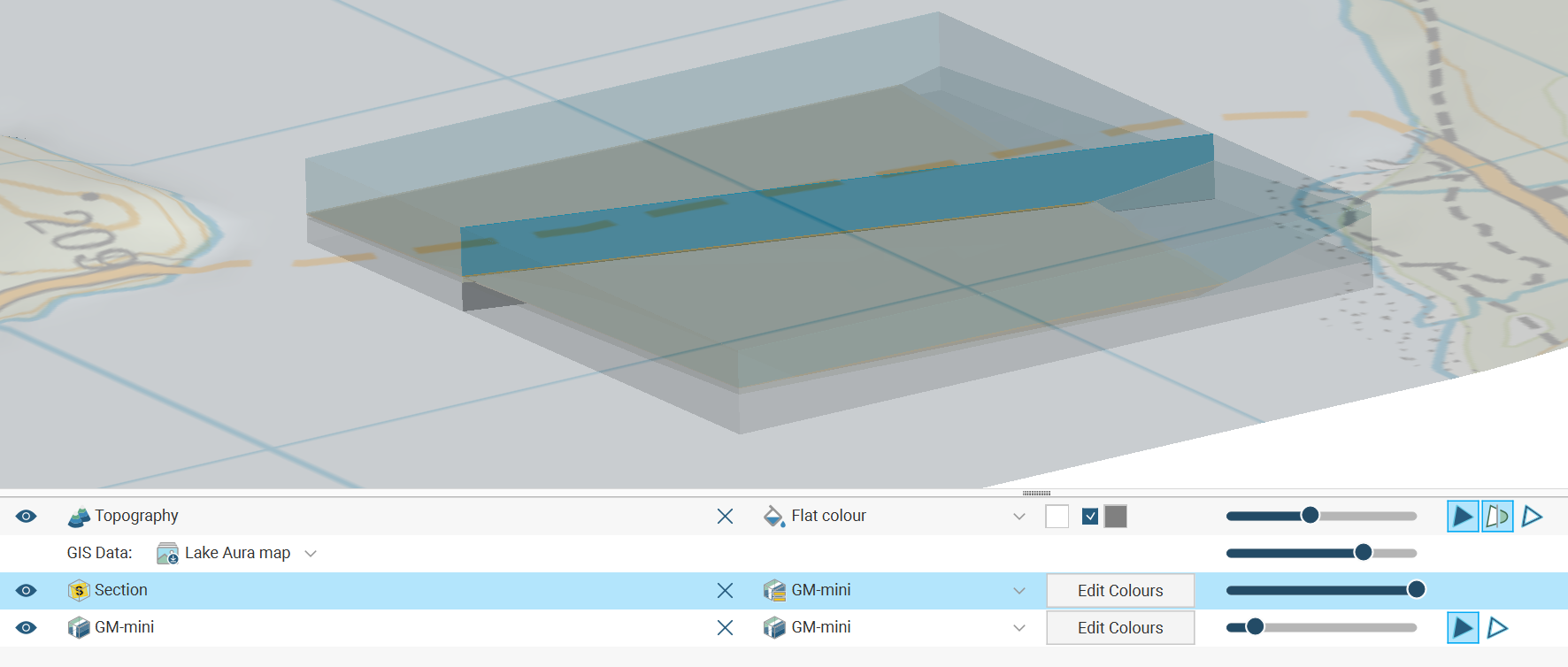This screenshot has height=667, width=1568.
Task: Open the Flat colour display dropdown
Action: point(1019,517)
